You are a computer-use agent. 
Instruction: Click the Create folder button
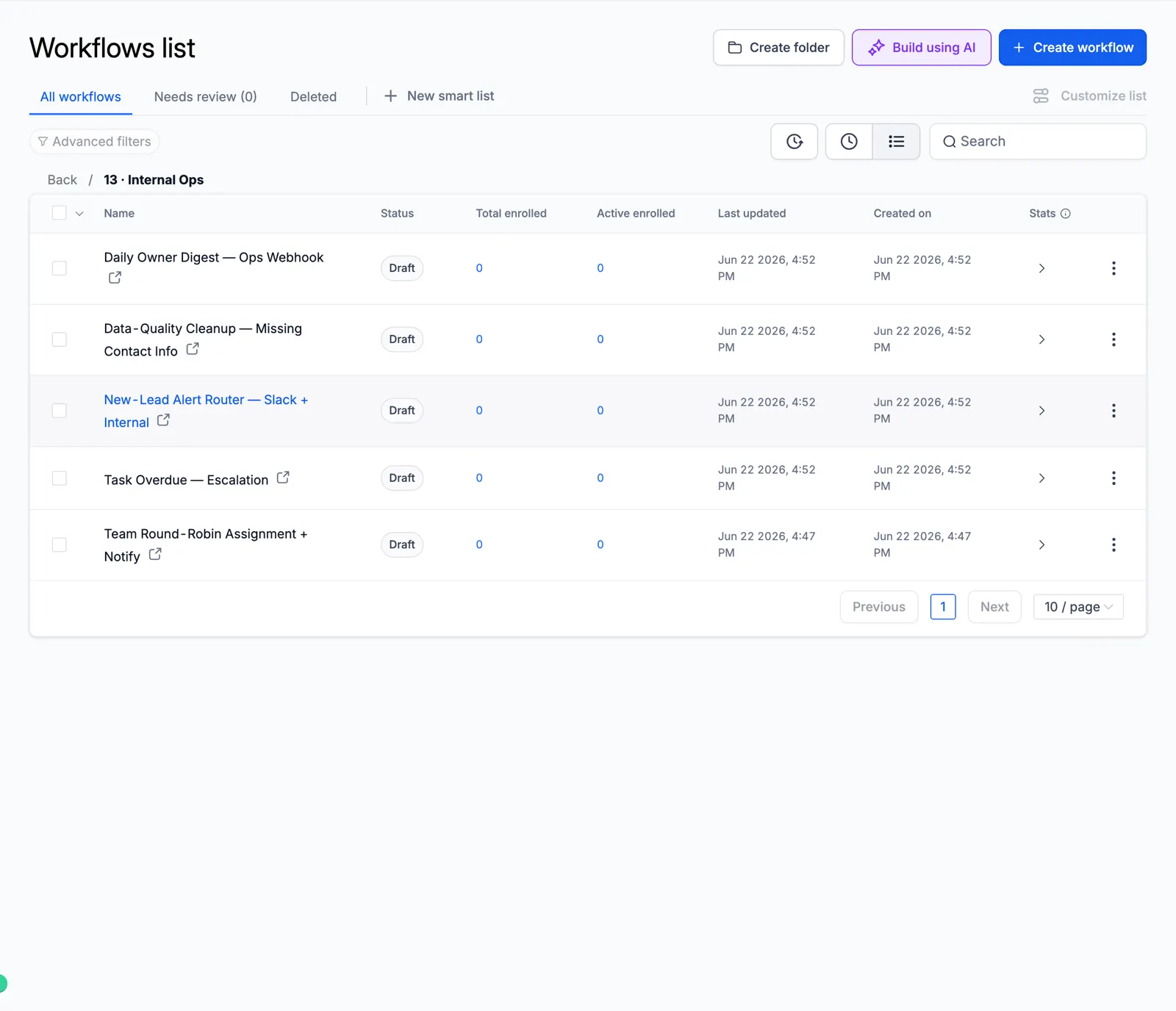(x=778, y=48)
